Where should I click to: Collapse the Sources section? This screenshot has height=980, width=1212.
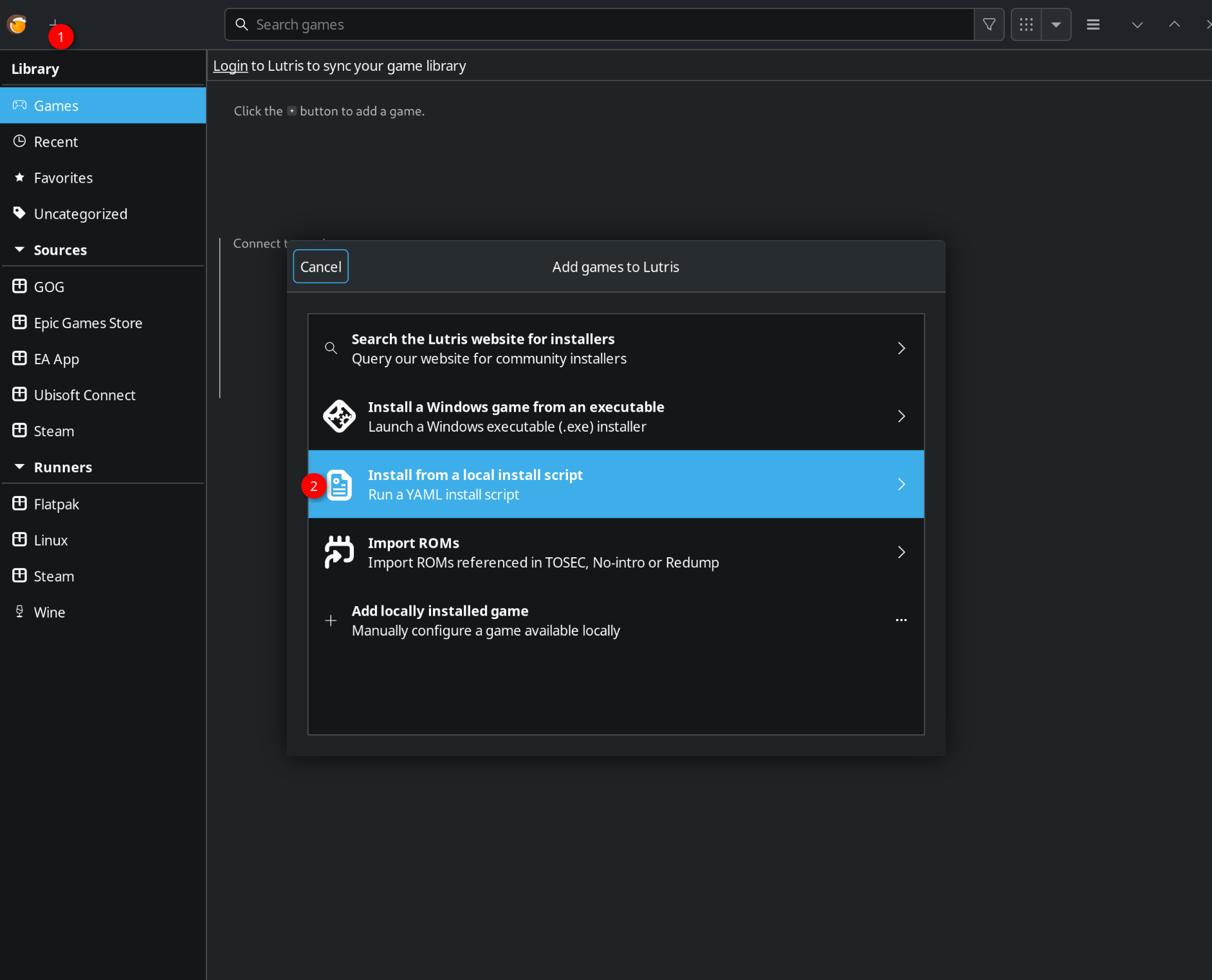19,250
